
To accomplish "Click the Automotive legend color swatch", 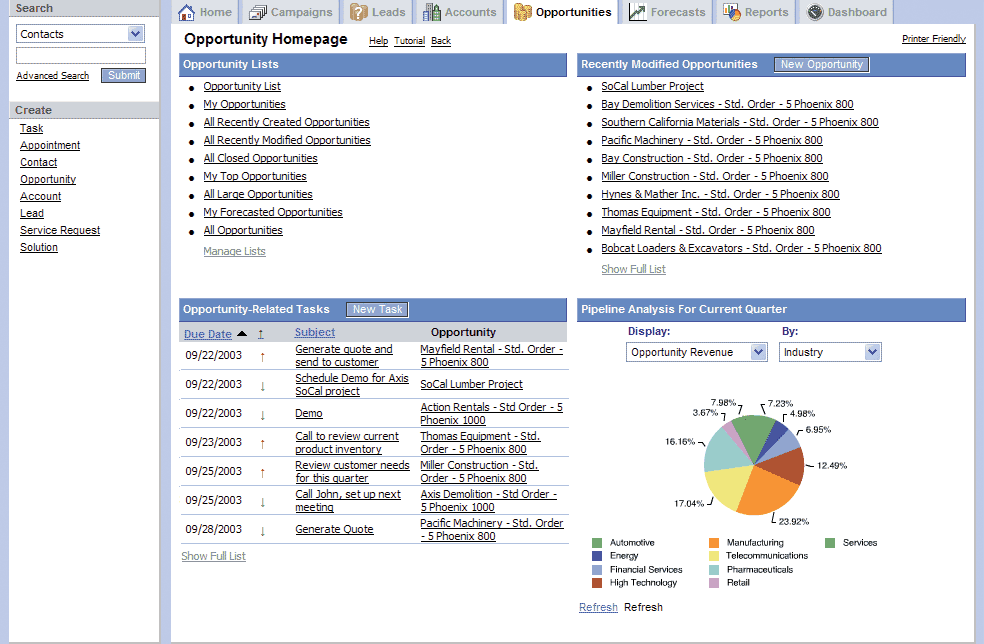I will click(597, 543).
